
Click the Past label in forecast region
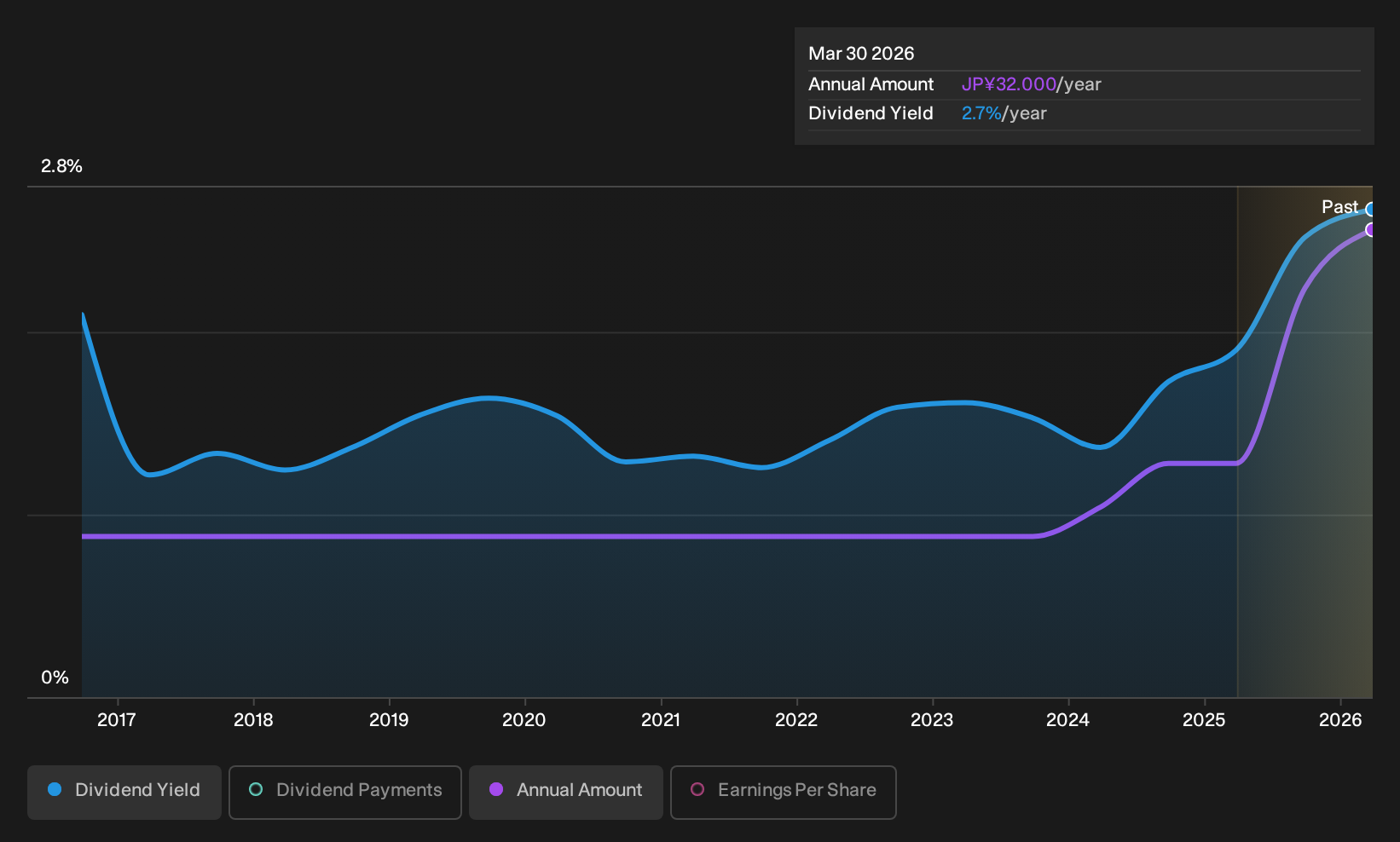click(1339, 207)
